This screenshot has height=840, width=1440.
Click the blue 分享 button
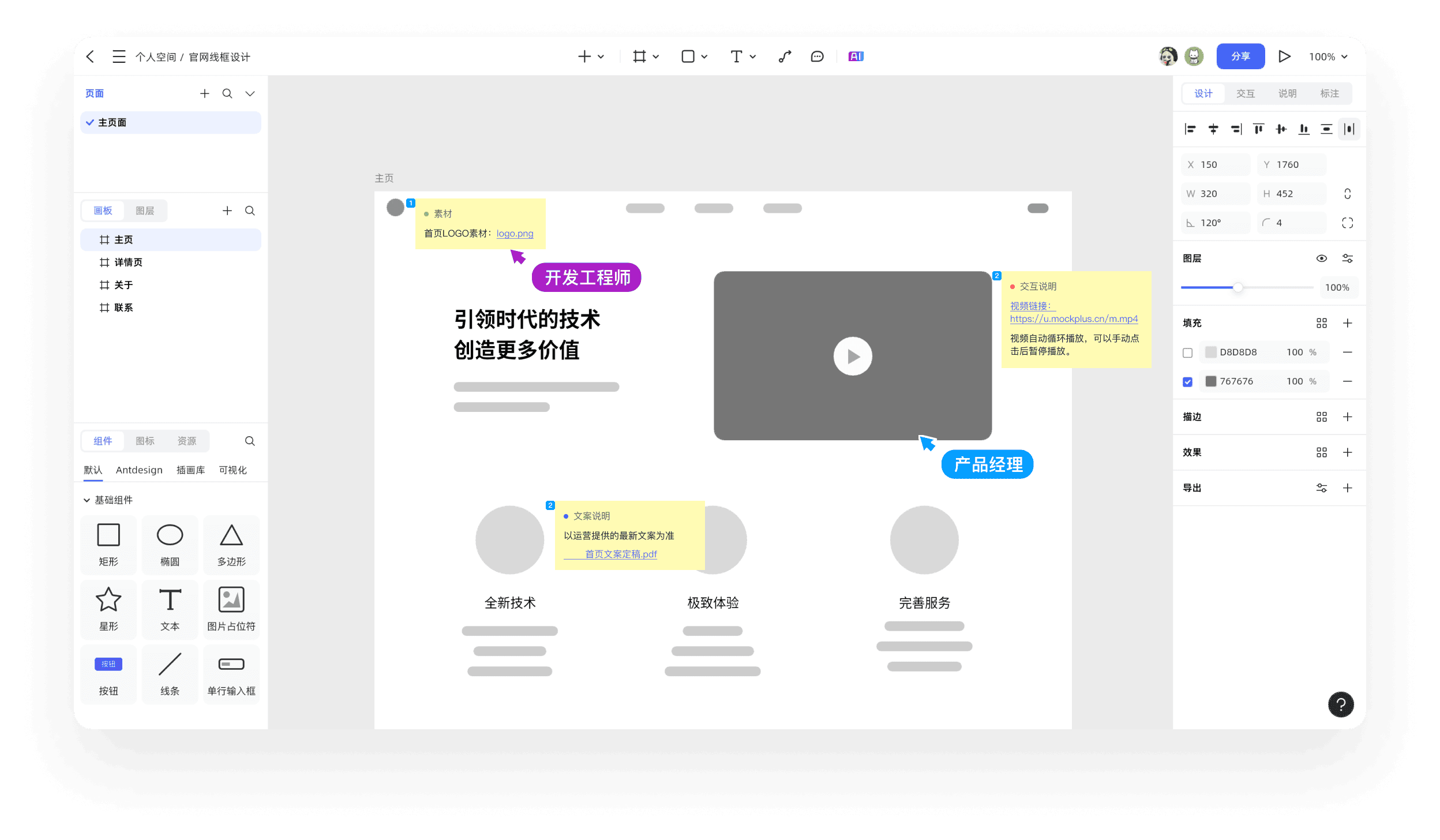tap(1240, 57)
